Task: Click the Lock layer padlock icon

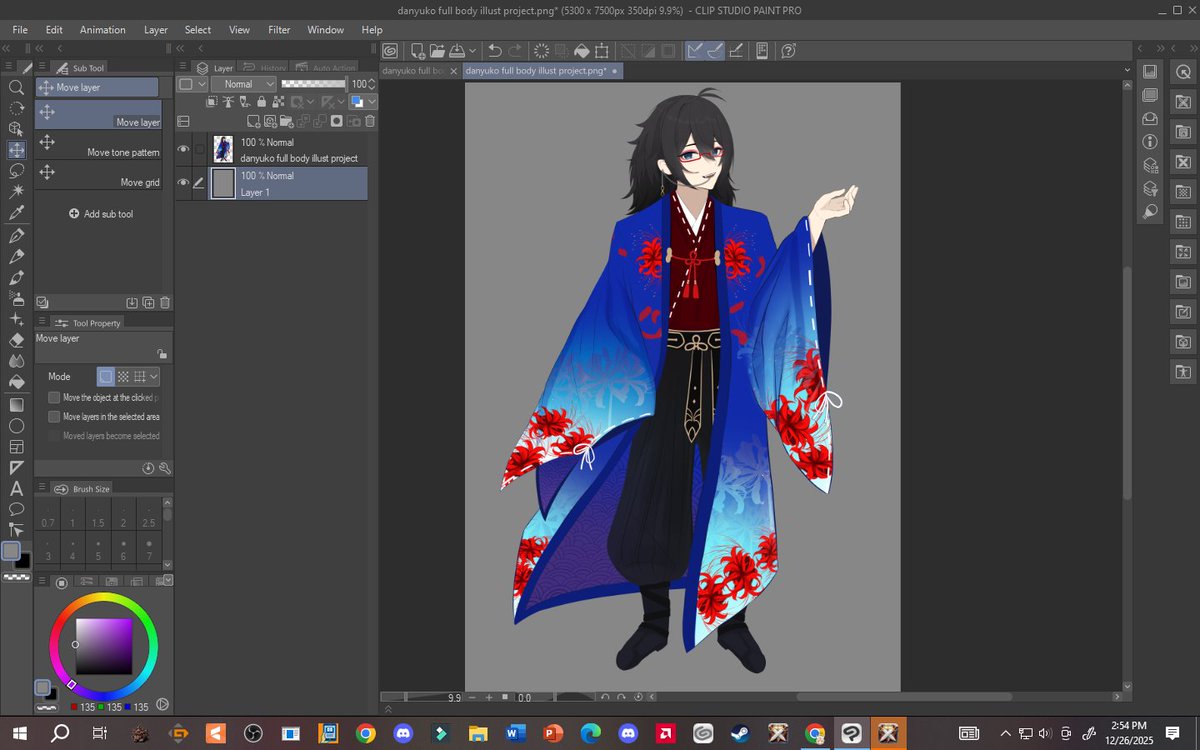Action: click(x=262, y=102)
